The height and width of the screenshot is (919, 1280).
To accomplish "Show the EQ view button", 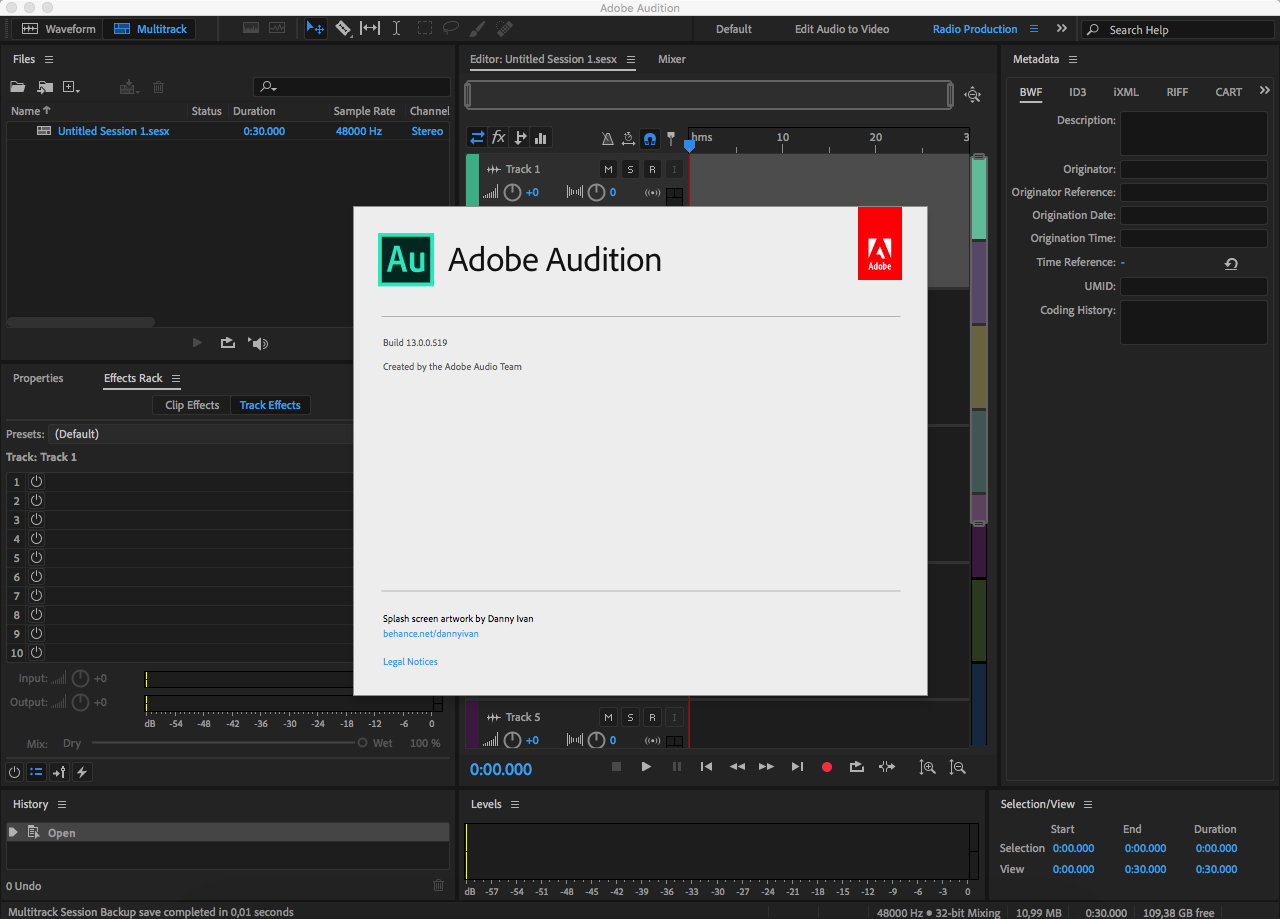I will point(541,138).
